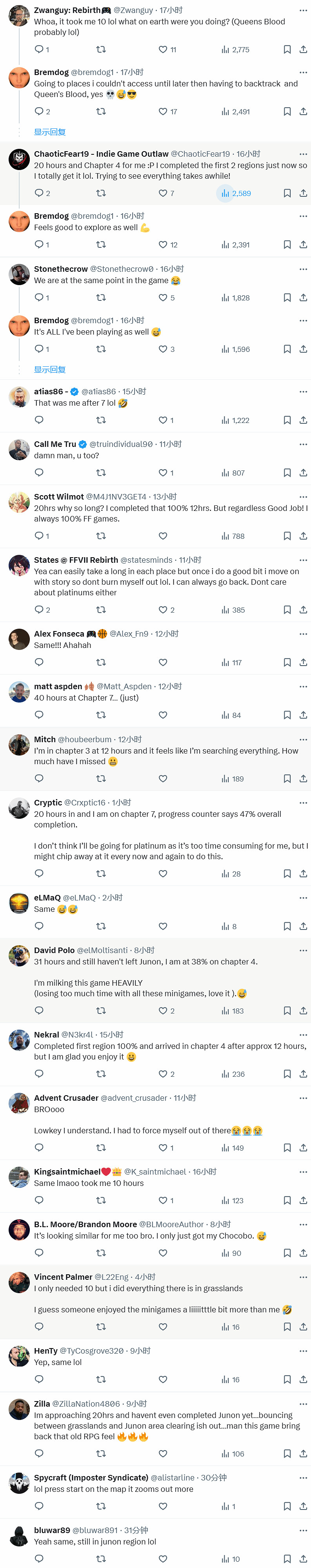Reply to Mitch's chapter 3 tweet
Viewport: 311px width, 1568px height.
coord(40,779)
